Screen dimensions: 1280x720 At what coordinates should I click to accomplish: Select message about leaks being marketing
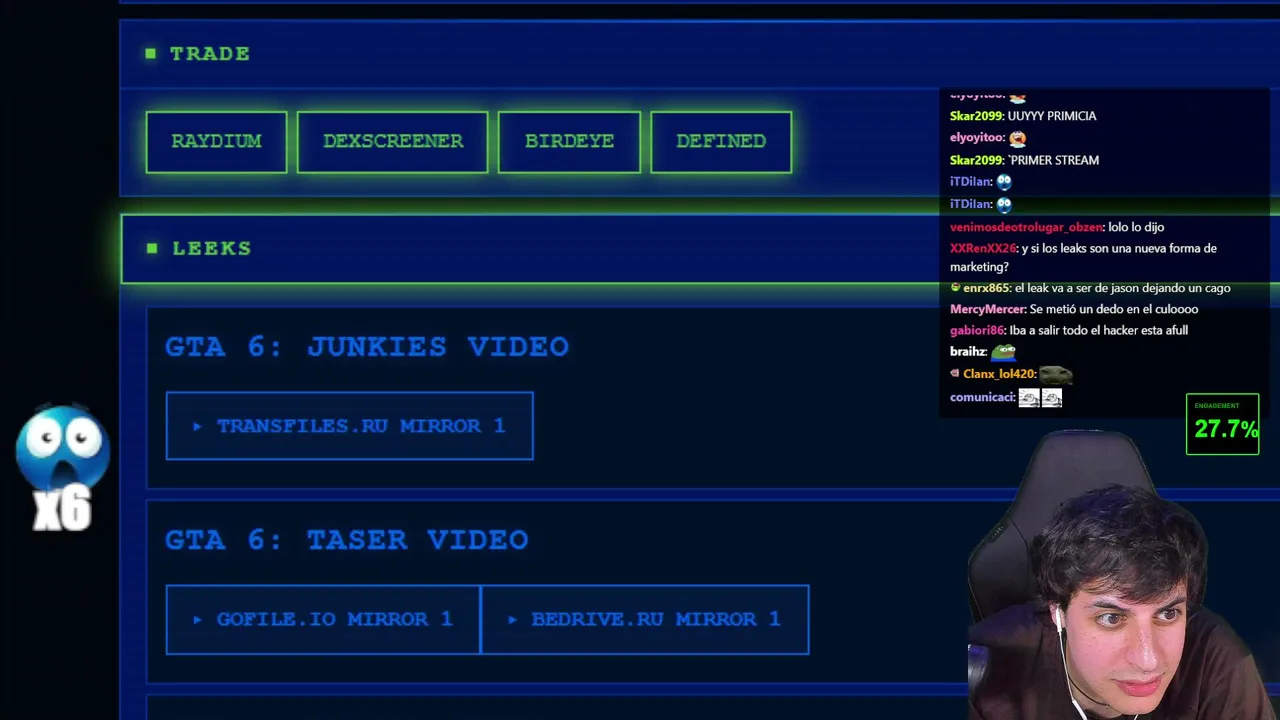pyautogui.click(x=1083, y=257)
